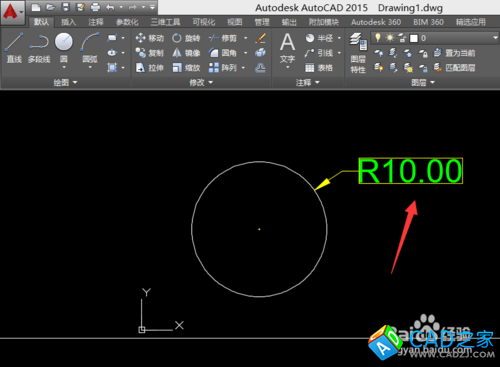This screenshot has width=500, height=367.
Task: Select the Polyline (多段线) tool
Action: coord(39,48)
